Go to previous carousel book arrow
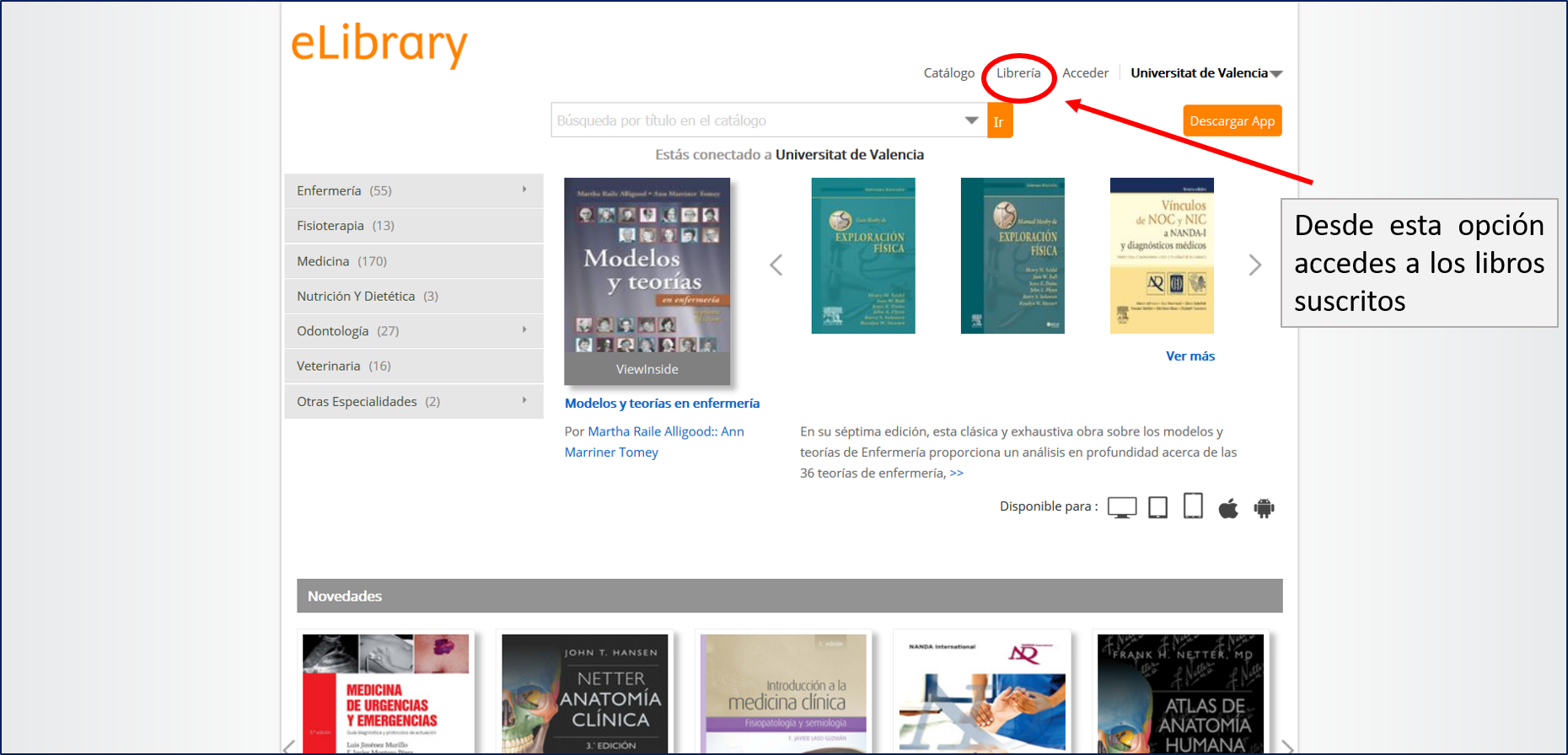 point(776,265)
